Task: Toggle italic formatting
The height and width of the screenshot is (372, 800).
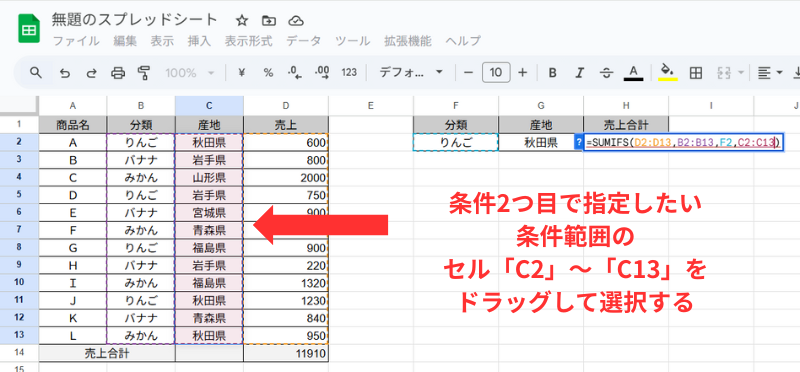Action: (579, 73)
